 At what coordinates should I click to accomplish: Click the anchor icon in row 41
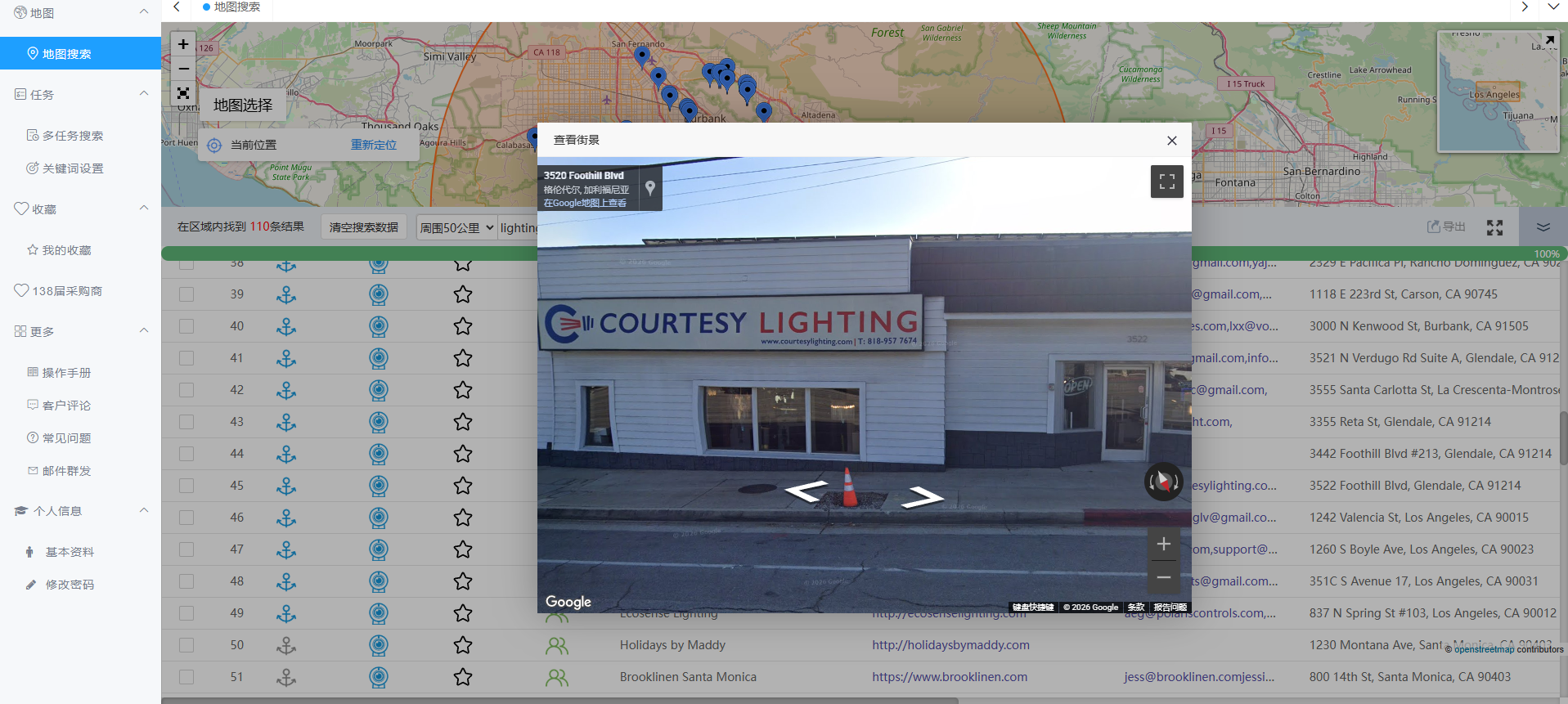[x=286, y=358]
